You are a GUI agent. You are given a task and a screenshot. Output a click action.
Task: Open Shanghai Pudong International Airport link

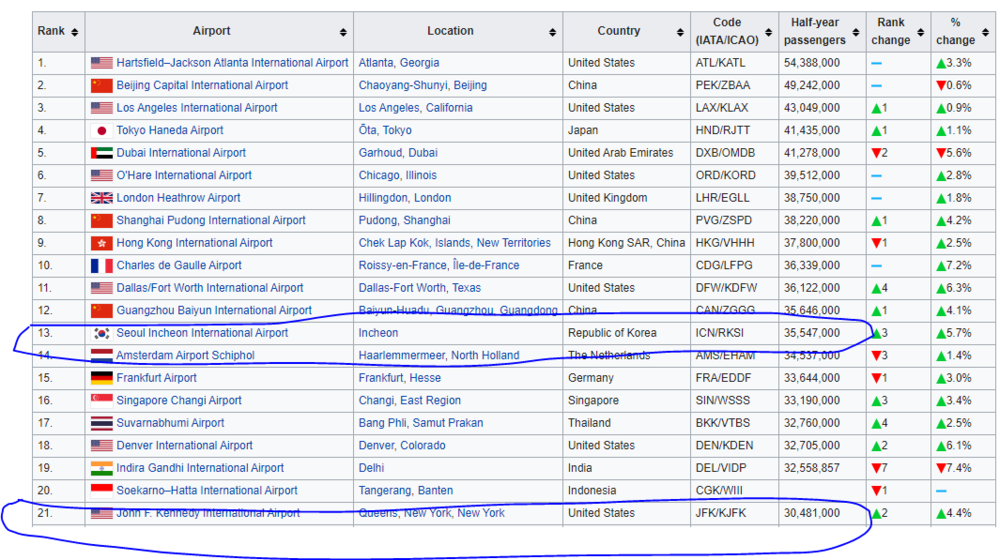click(x=210, y=221)
